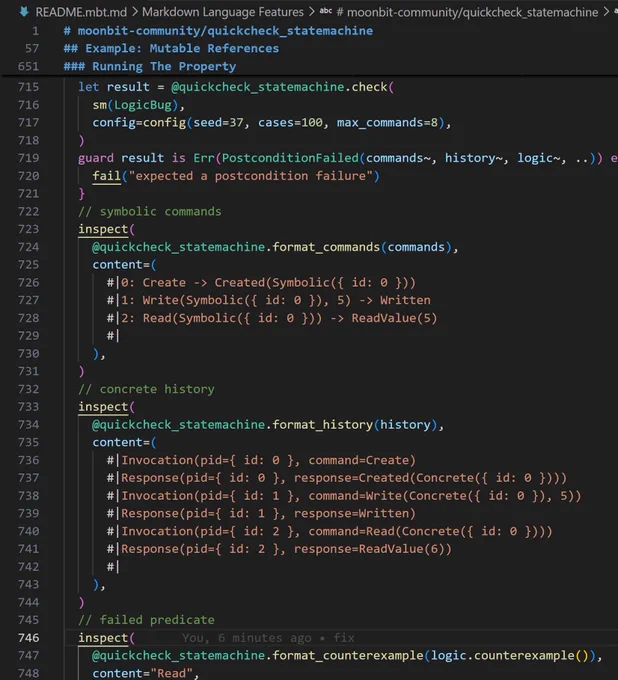Click 'response=ReadValue(6))' on line 741

click(373, 549)
